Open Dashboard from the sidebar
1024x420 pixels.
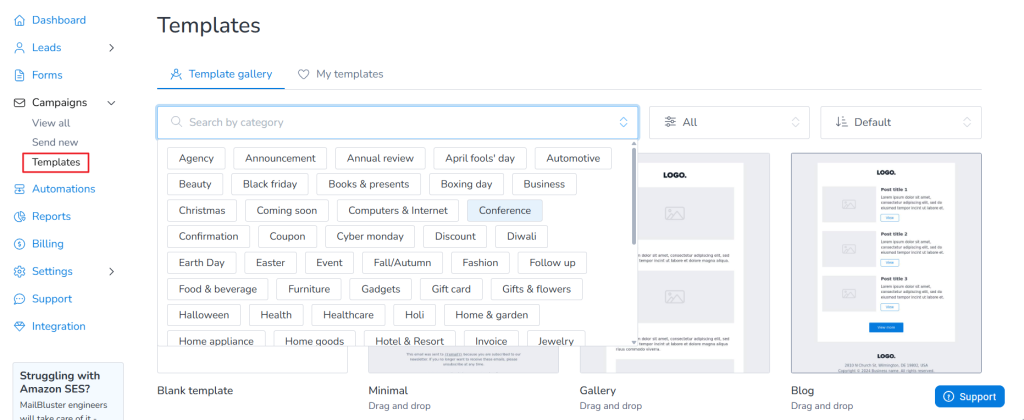[59, 20]
